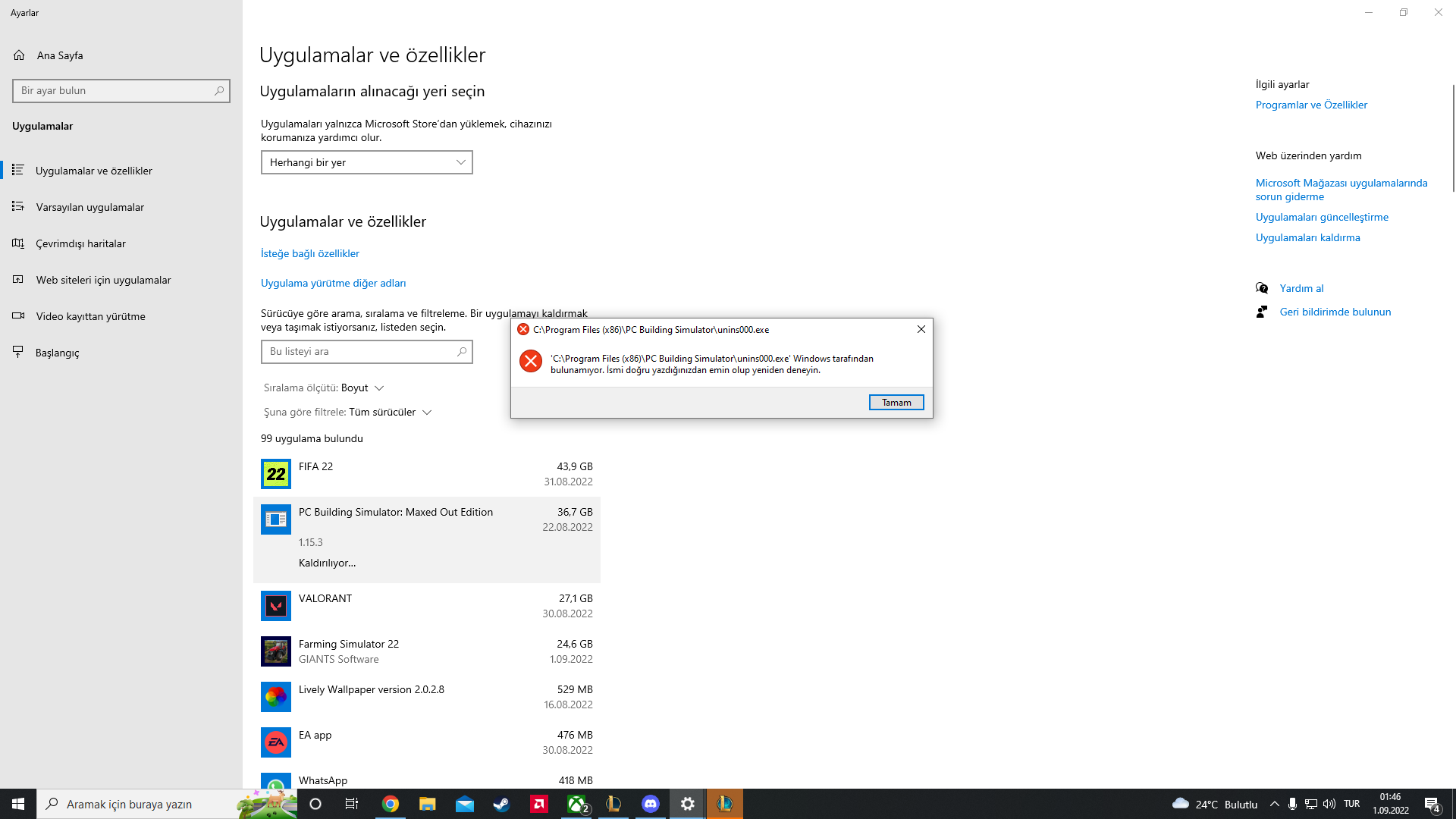Open the Programlar ve Özellikler link
Image resolution: width=1456 pixels, height=819 pixels.
coord(1311,105)
